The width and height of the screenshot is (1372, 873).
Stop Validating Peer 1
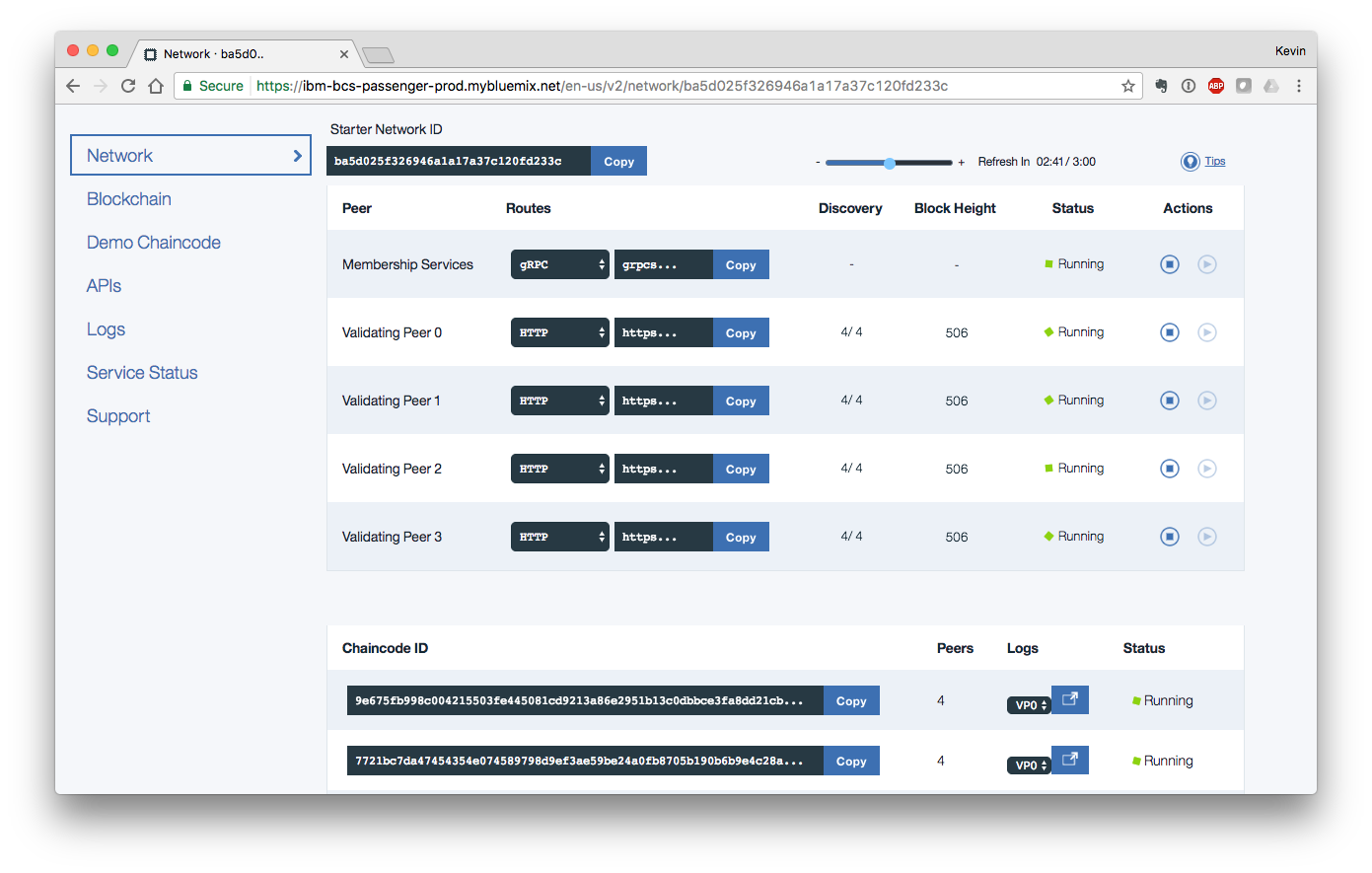(1170, 400)
